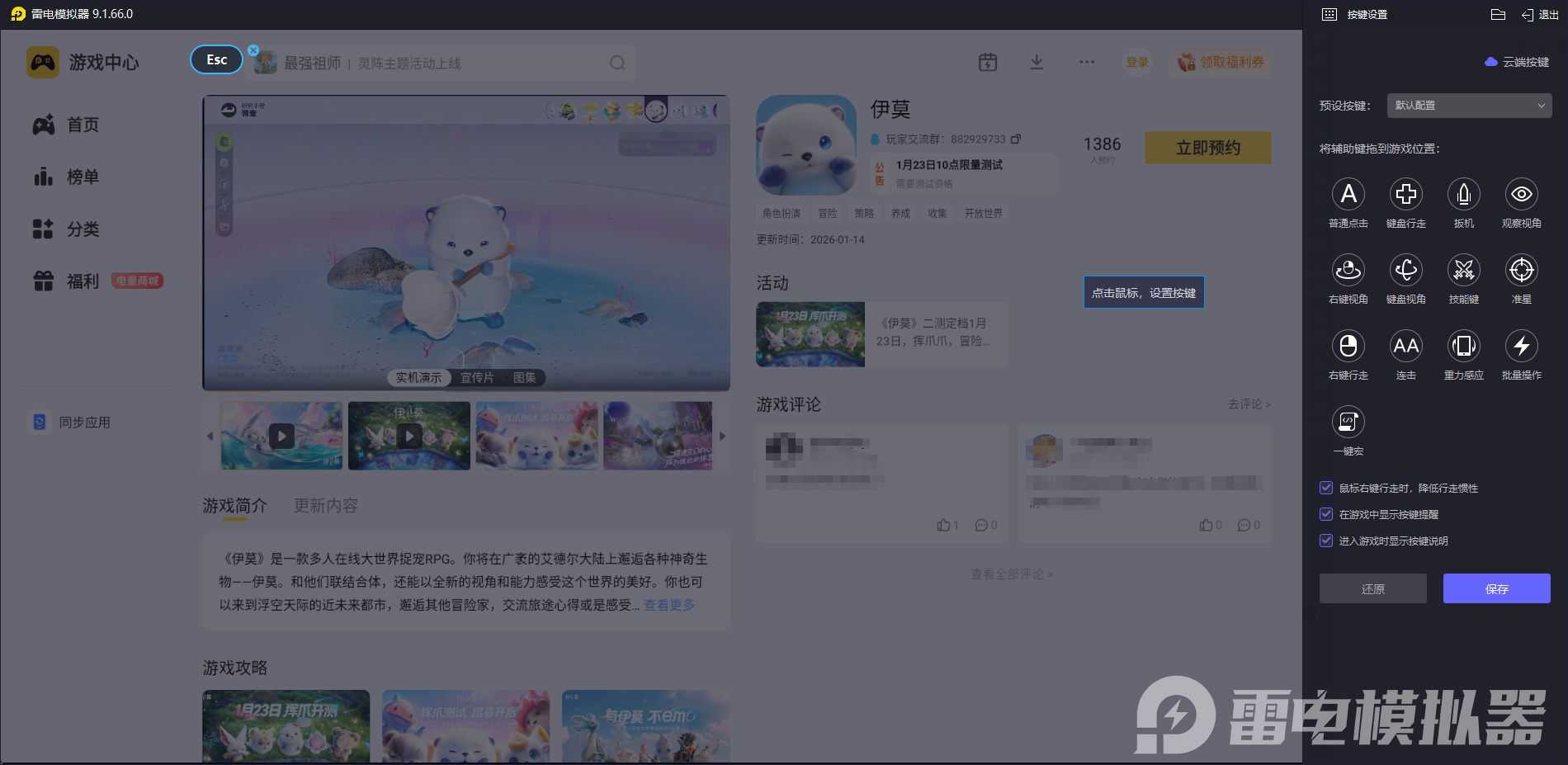Open the three-dots more menu
This screenshot has height=765, width=1568.
(x=1087, y=62)
